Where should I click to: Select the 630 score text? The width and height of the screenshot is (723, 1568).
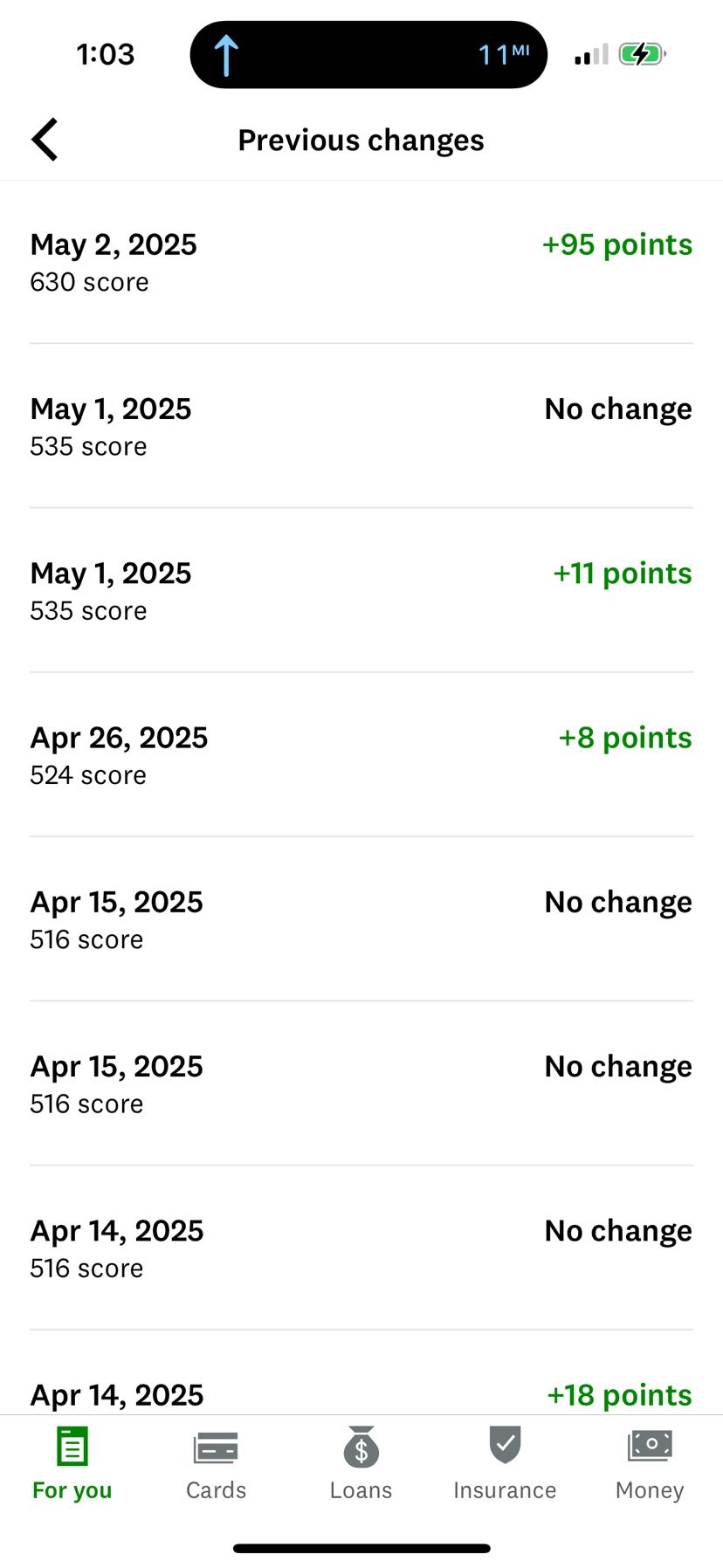coord(89,283)
